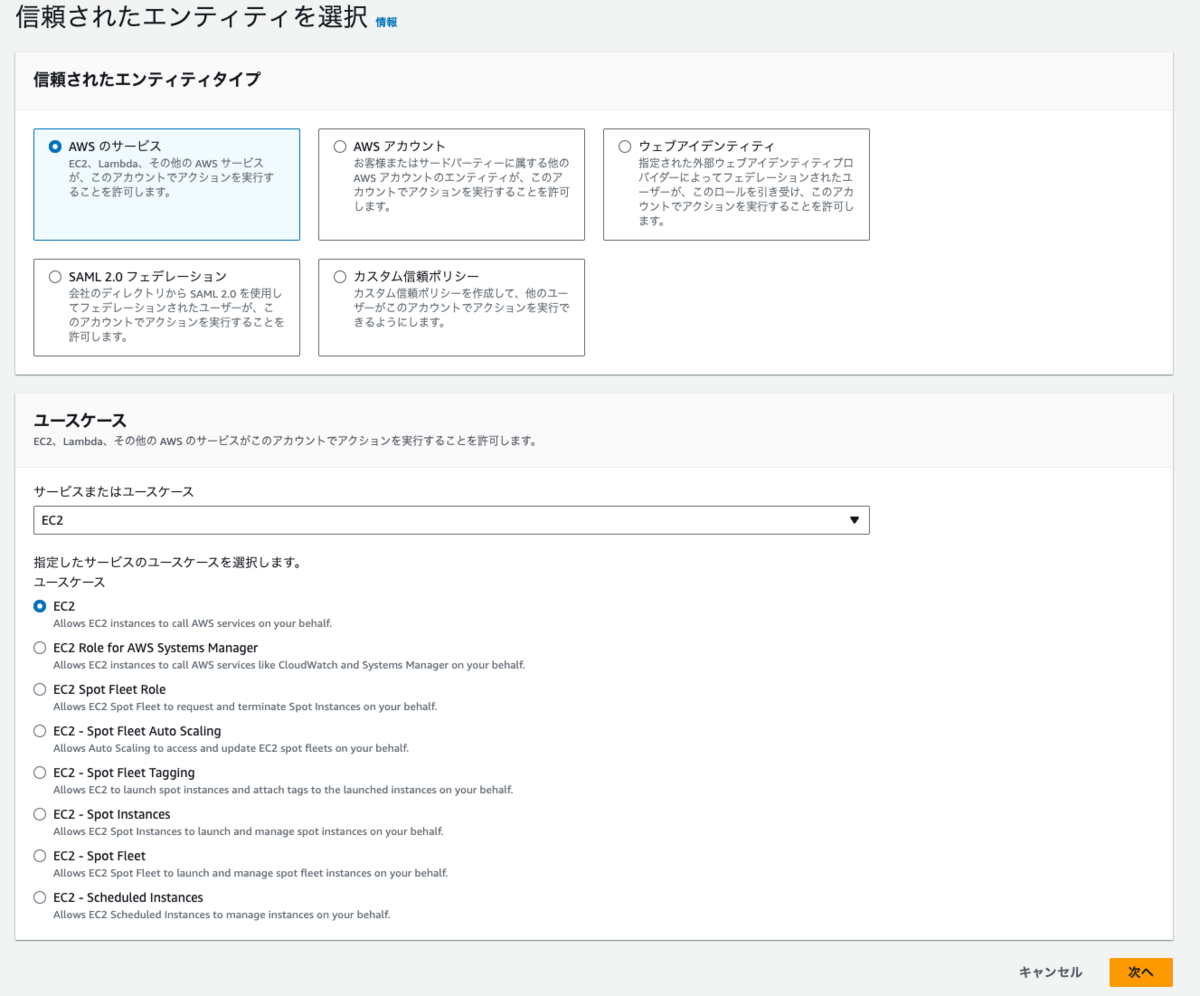Choose EC2 - Spot Instances use case

[40, 814]
